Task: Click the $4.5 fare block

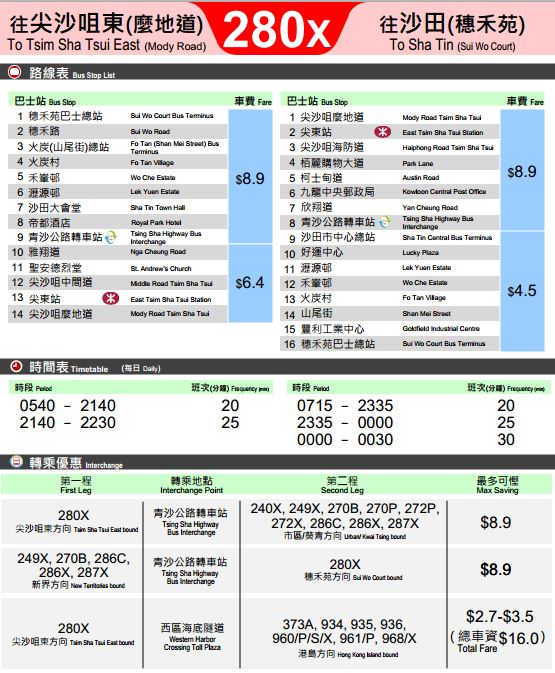Action: (x=522, y=291)
